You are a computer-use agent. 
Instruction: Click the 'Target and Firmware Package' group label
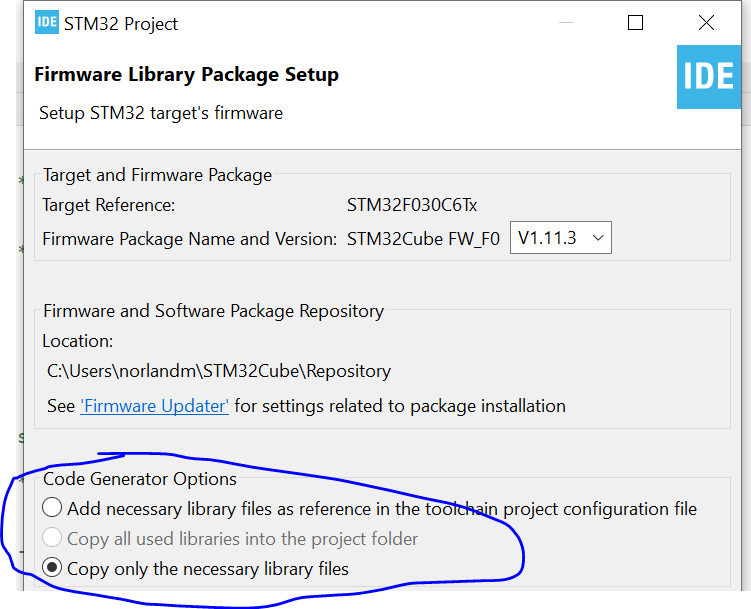coord(157,175)
